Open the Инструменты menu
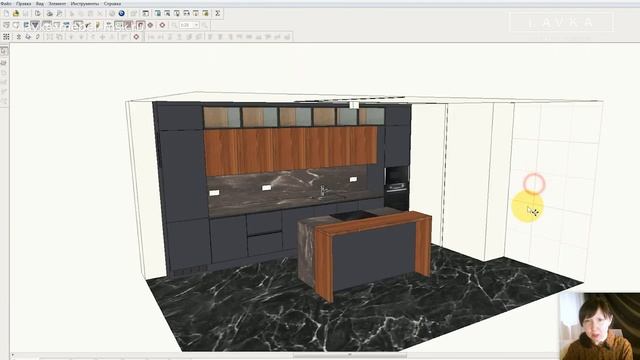Screen dimensions: 640x360 point(85,3)
